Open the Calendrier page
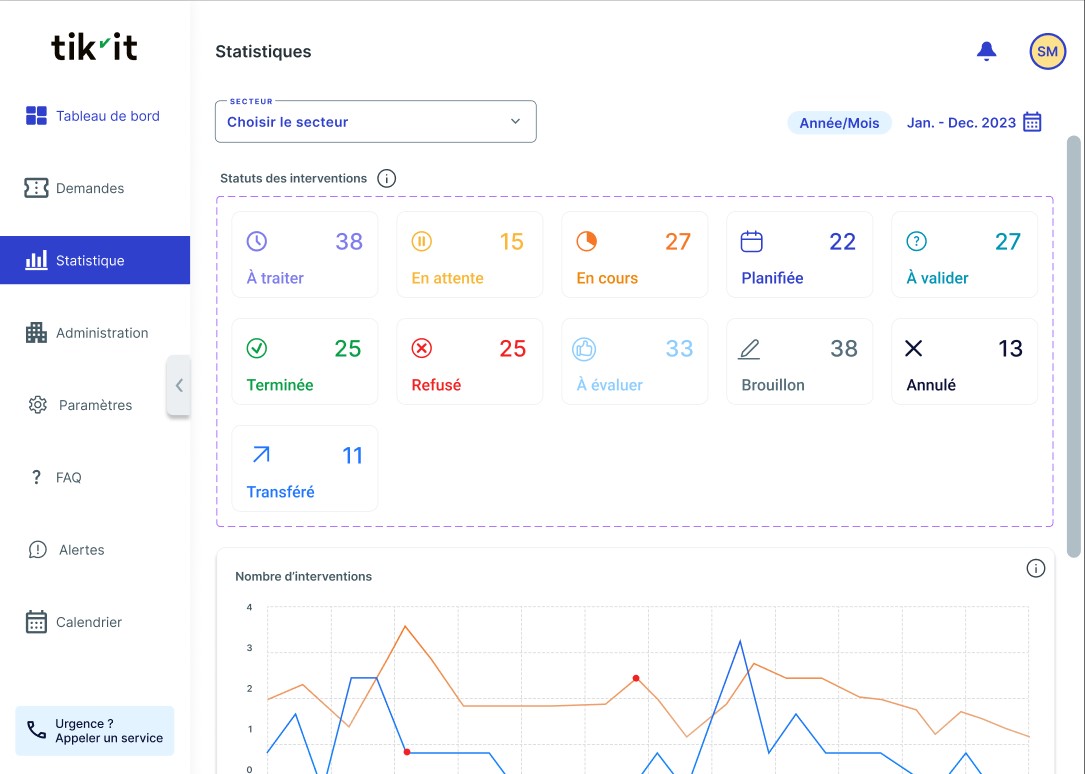The height and width of the screenshot is (774, 1085). pos(88,622)
